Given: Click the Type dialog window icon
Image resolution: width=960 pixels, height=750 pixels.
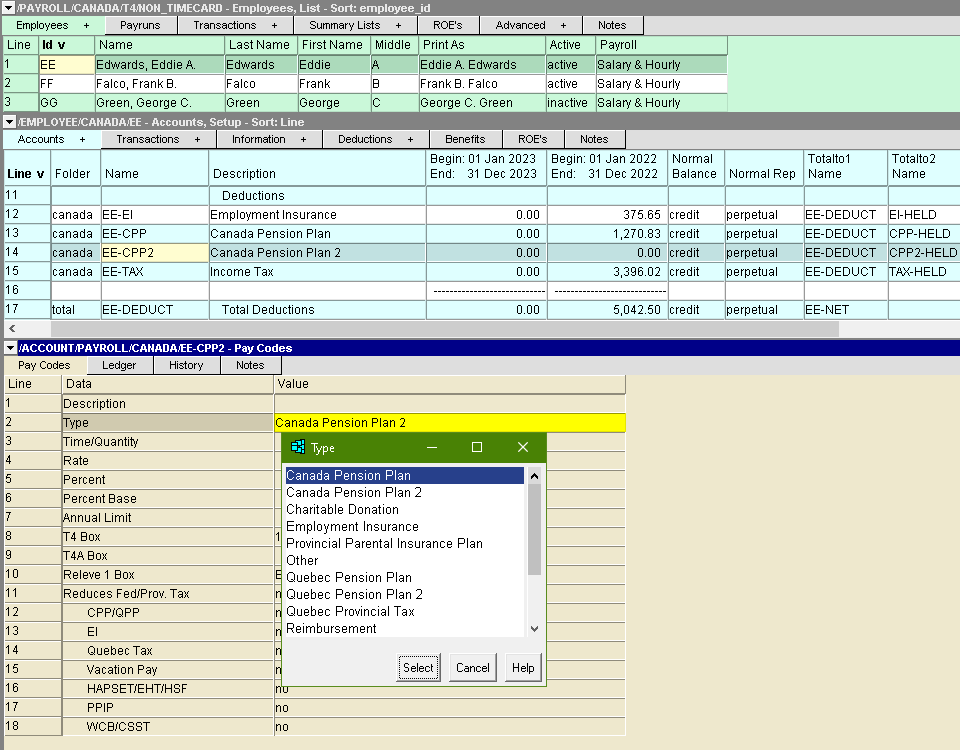Looking at the screenshot, I should (x=297, y=447).
